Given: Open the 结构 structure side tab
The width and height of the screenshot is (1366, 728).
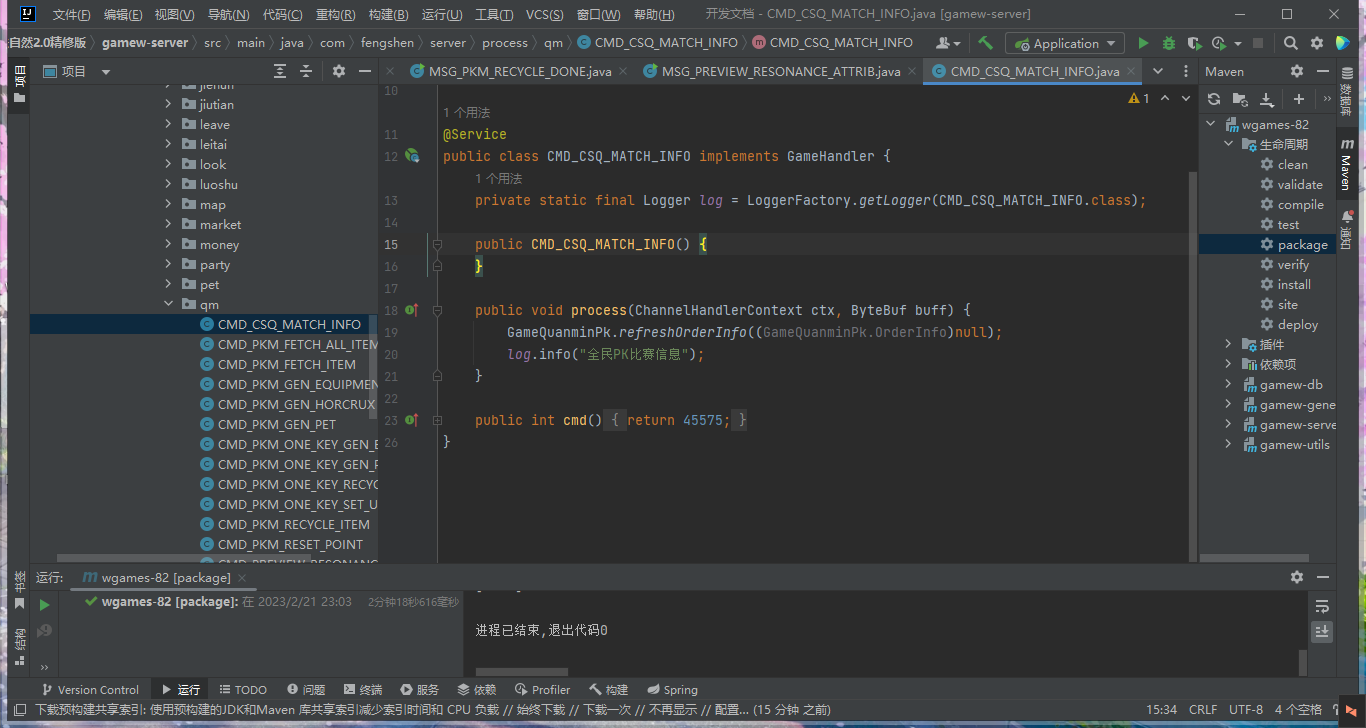Looking at the screenshot, I should click(x=19, y=645).
